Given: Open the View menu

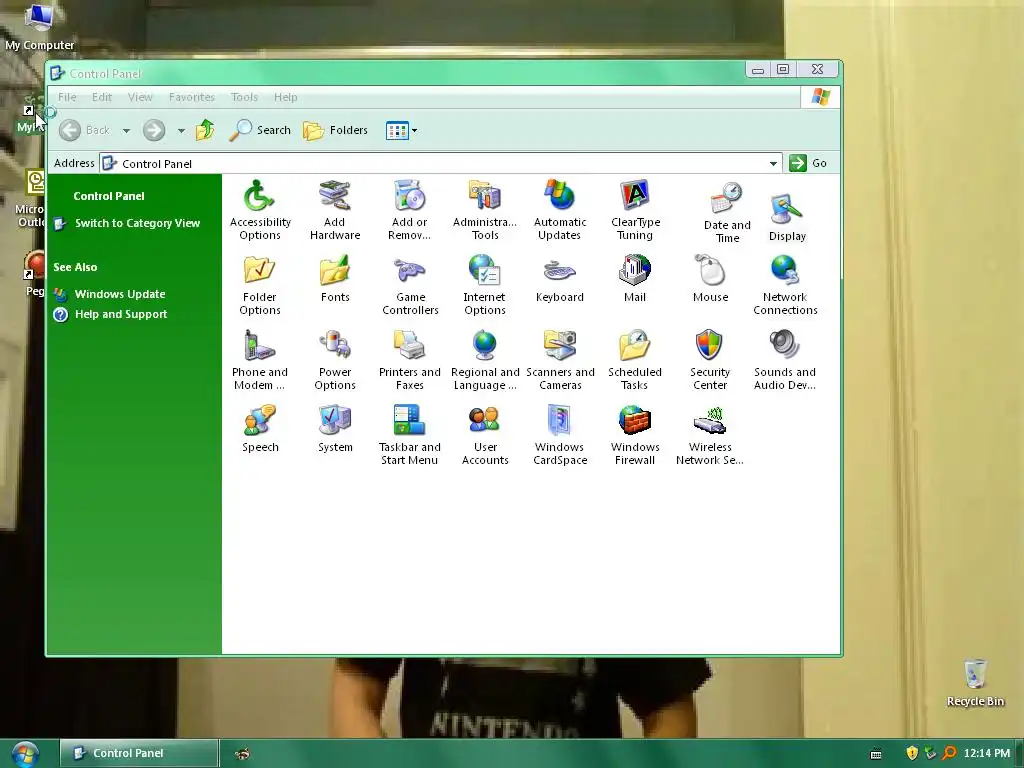Looking at the screenshot, I should coord(140,97).
